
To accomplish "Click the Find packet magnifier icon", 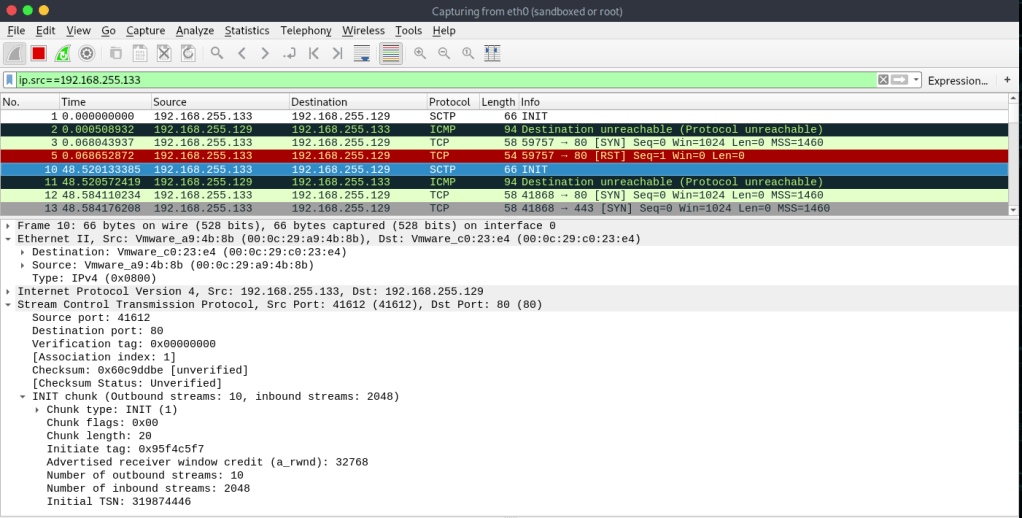I will [216, 53].
